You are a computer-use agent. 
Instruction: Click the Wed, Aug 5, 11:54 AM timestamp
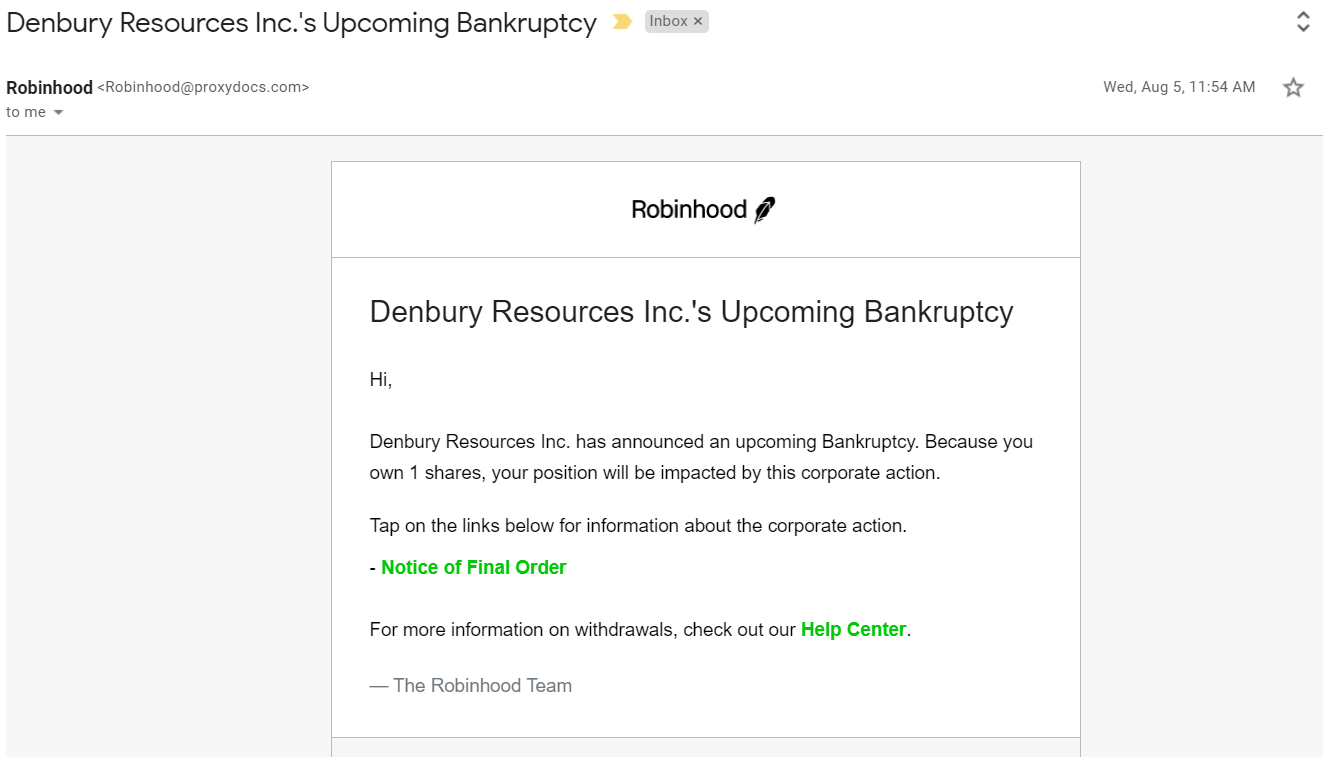point(1179,87)
